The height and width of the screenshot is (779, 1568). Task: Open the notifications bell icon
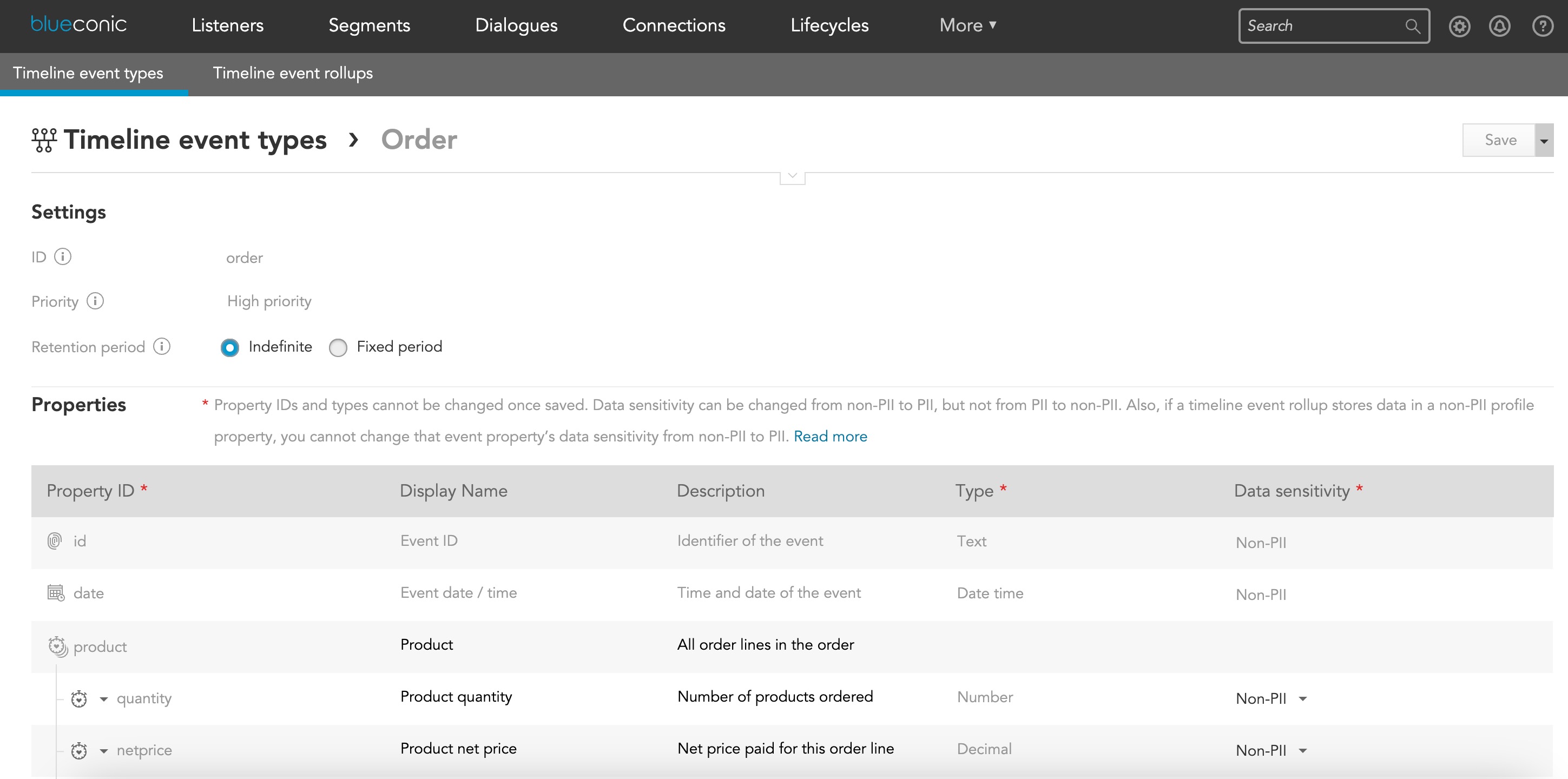[x=1499, y=26]
